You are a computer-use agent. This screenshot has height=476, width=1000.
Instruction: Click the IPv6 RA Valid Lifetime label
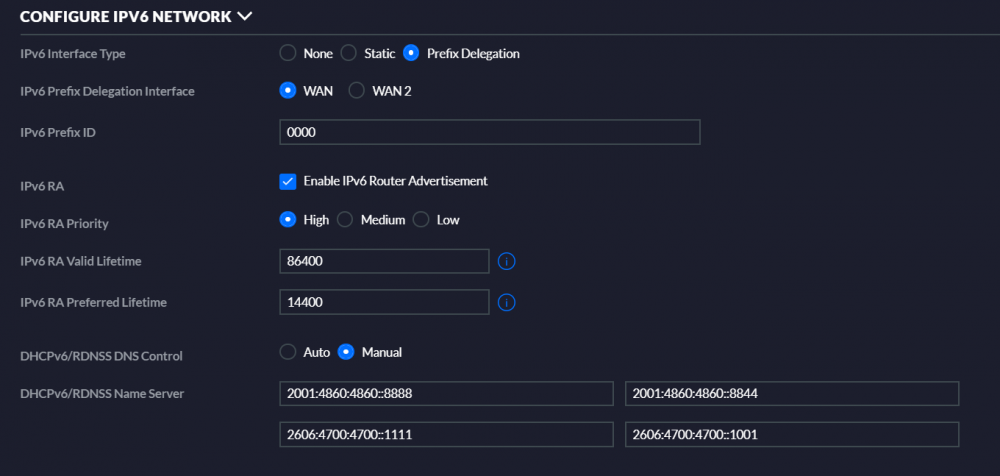[x=80, y=260]
